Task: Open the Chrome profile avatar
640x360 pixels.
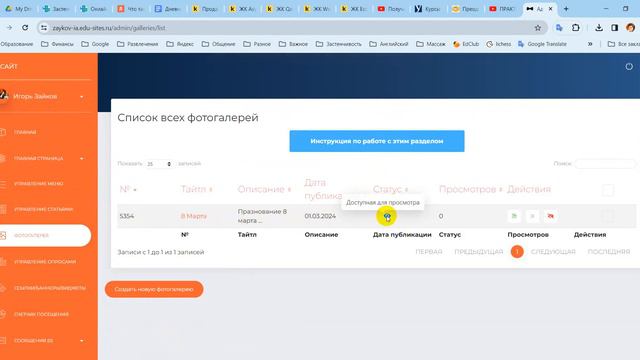Action: [x=631, y=28]
